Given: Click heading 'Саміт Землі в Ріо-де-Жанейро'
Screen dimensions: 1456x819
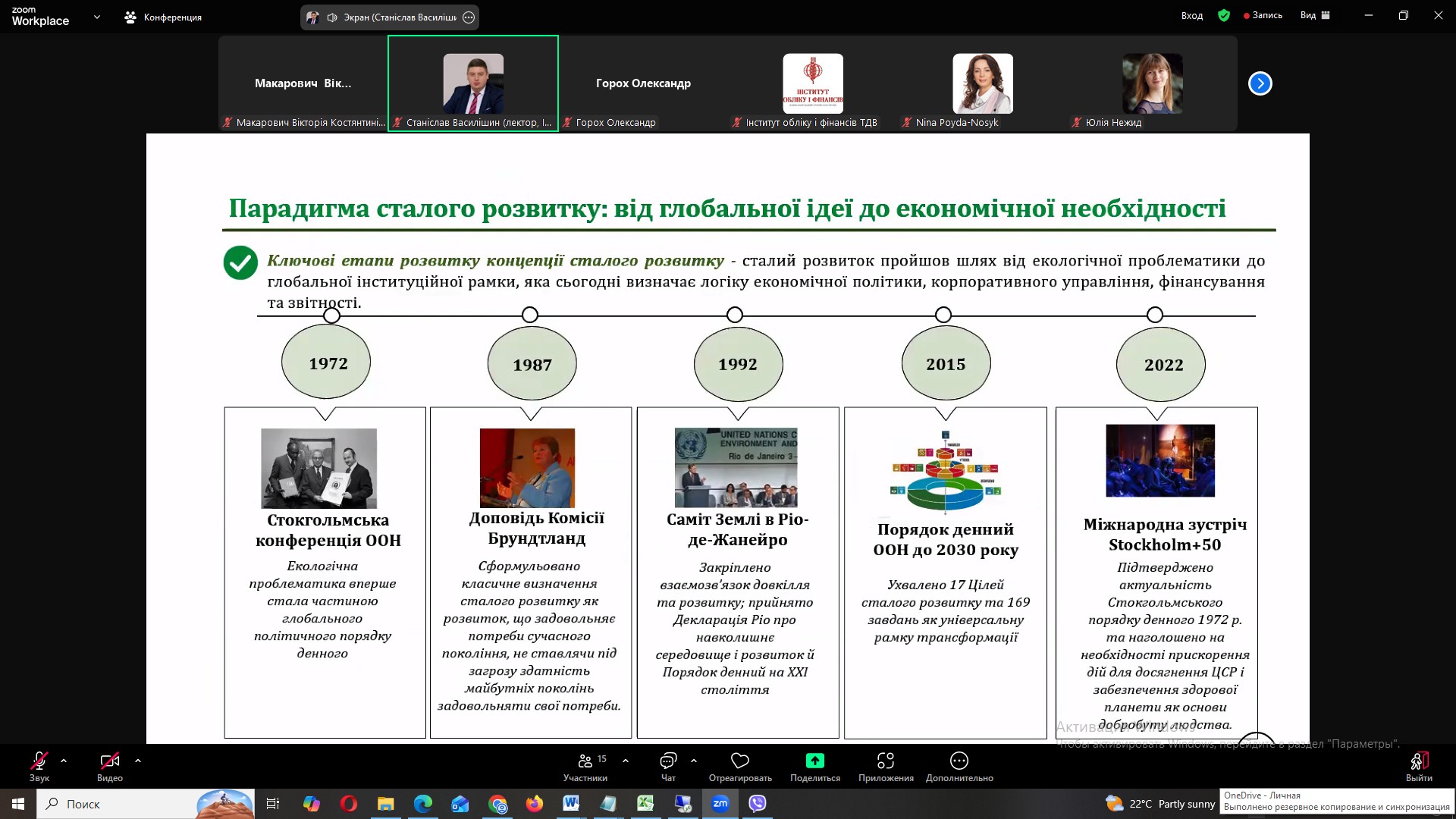Looking at the screenshot, I should 738,529.
